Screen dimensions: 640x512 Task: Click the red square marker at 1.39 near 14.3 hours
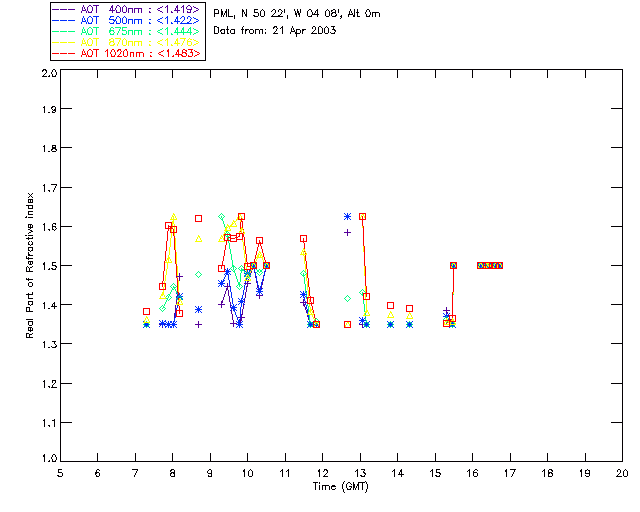[x=409, y=308]
